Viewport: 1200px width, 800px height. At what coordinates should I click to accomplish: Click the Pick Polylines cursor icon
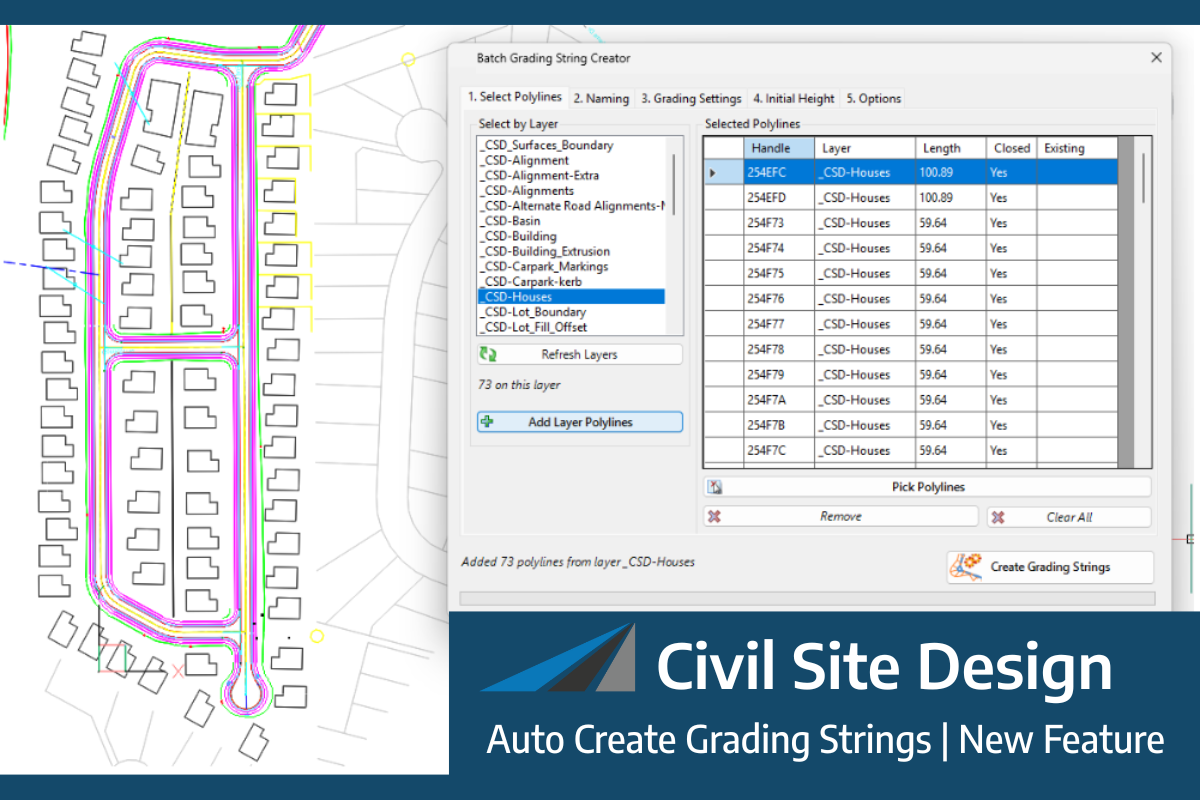(714, 487)
